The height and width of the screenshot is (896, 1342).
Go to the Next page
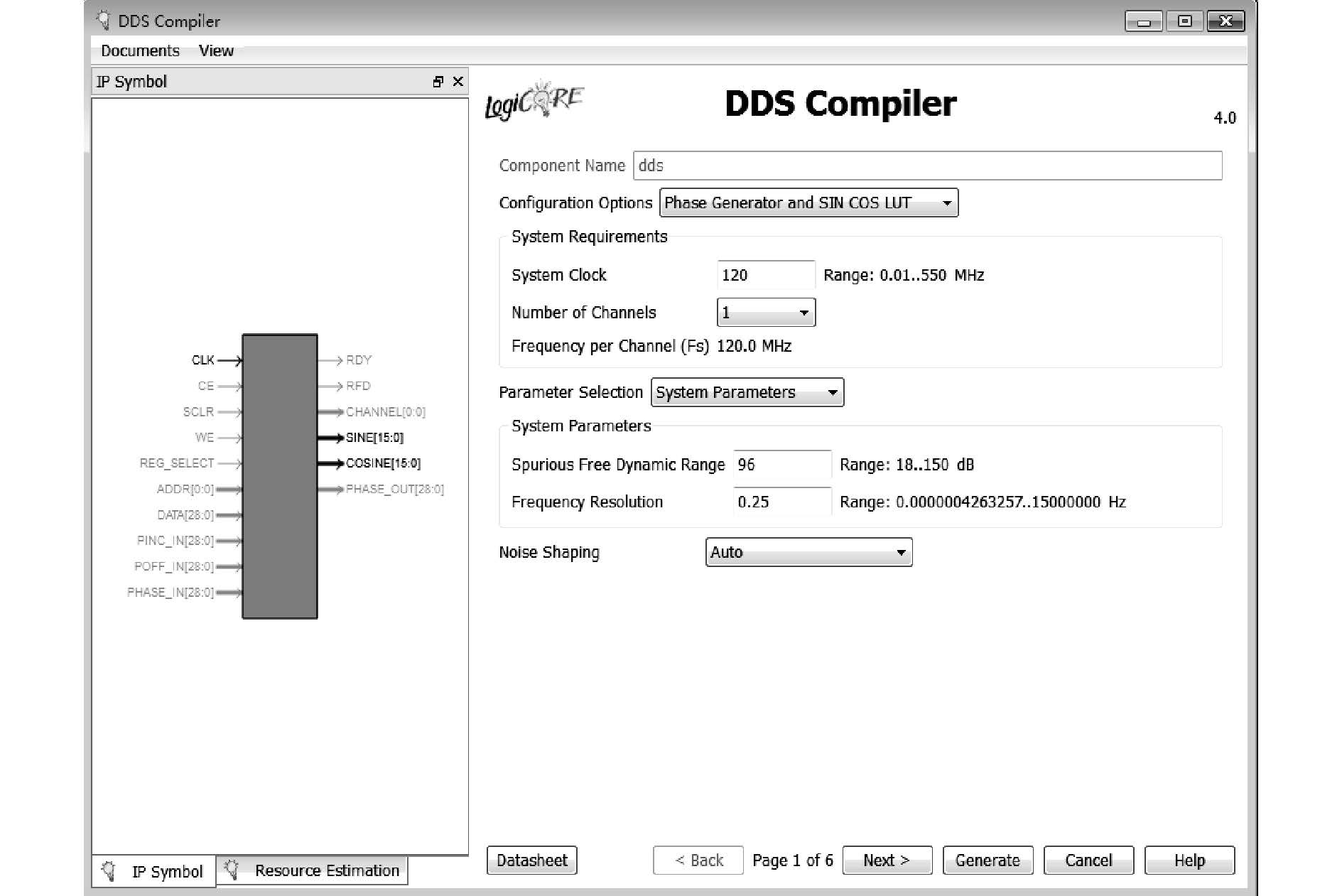tap(887, 860)
